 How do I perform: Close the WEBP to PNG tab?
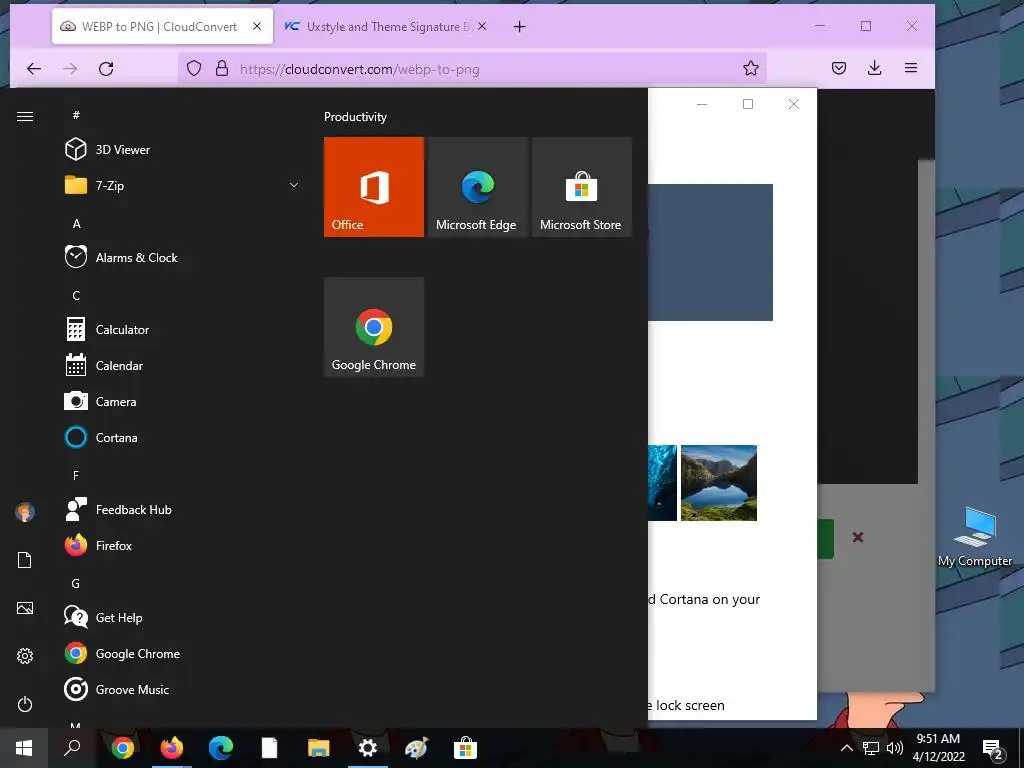tap(257, 26)
